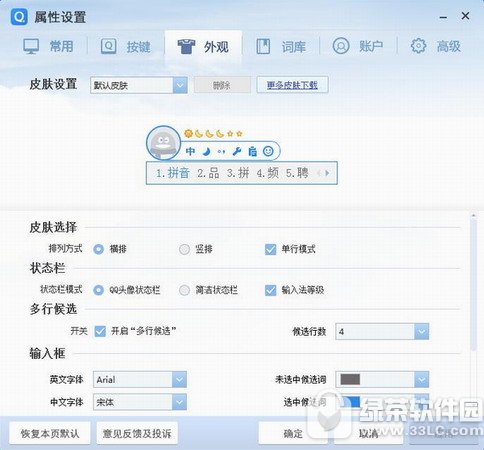
Task: Minimize the 属性设置 window
Action: 443,17
